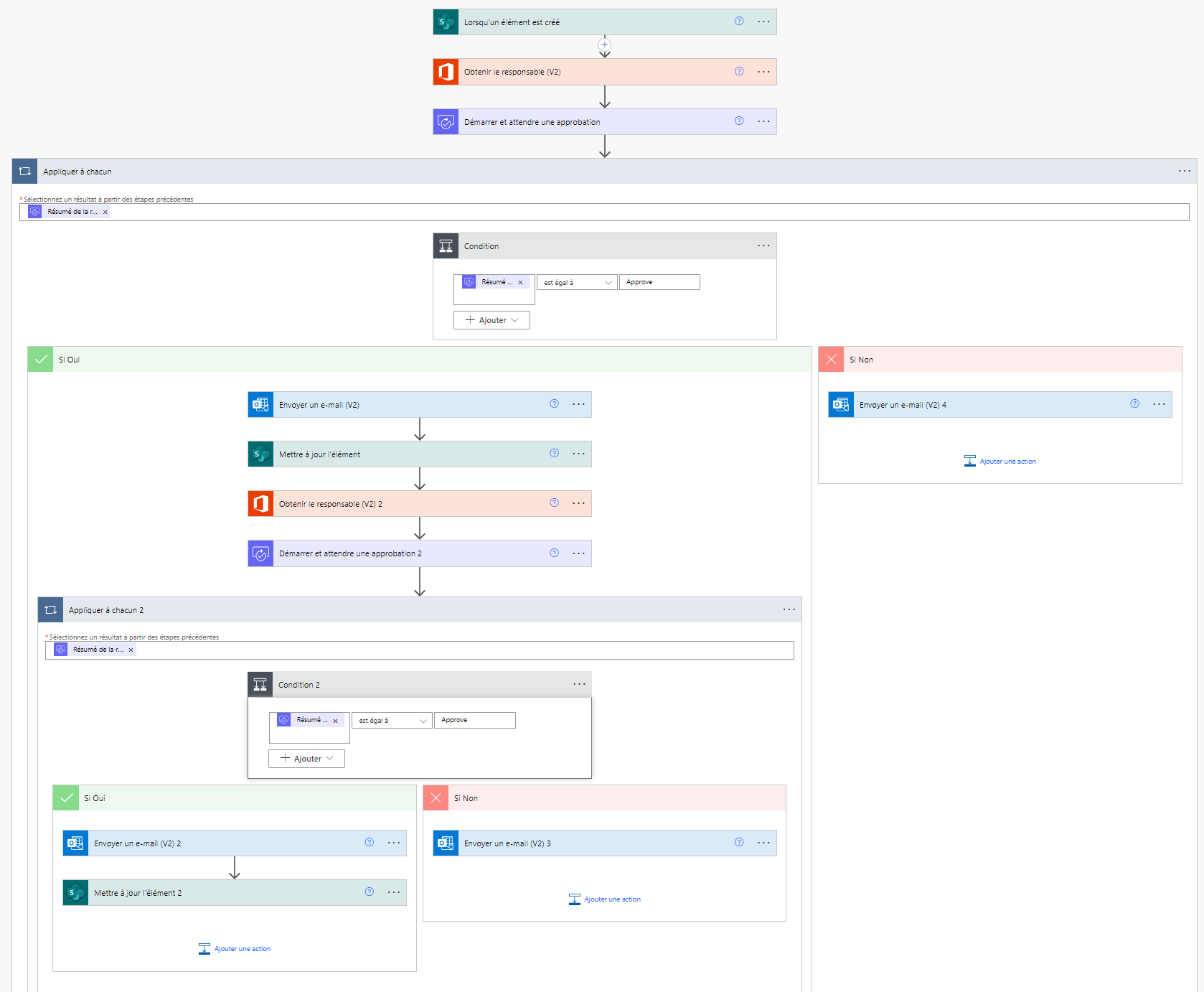Image resolution: width=1204 pixels, height=992 pixels.
Task: Click the Outlook icon of "Envoyer un e-mail (V2)"
Action: coord(260,405)
